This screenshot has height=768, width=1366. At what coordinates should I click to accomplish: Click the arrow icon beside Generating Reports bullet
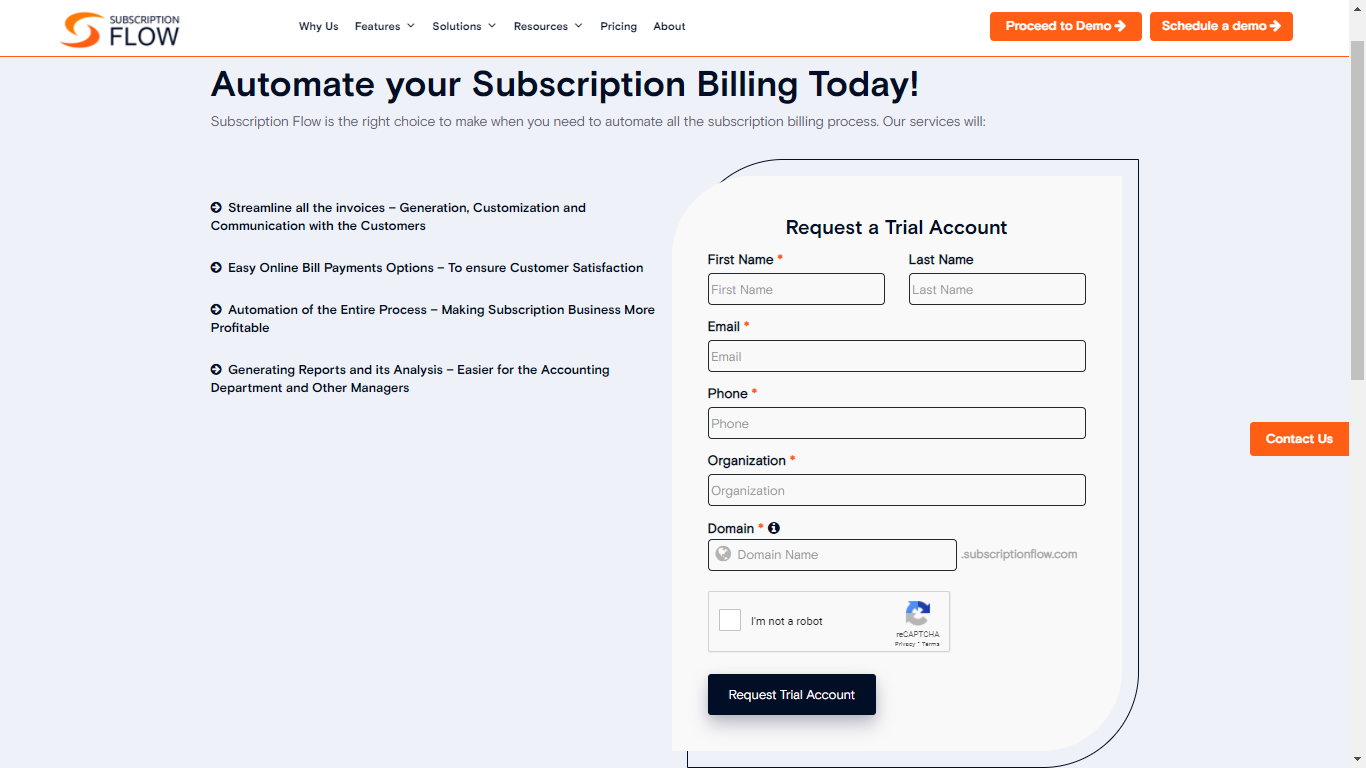[216, 369]
